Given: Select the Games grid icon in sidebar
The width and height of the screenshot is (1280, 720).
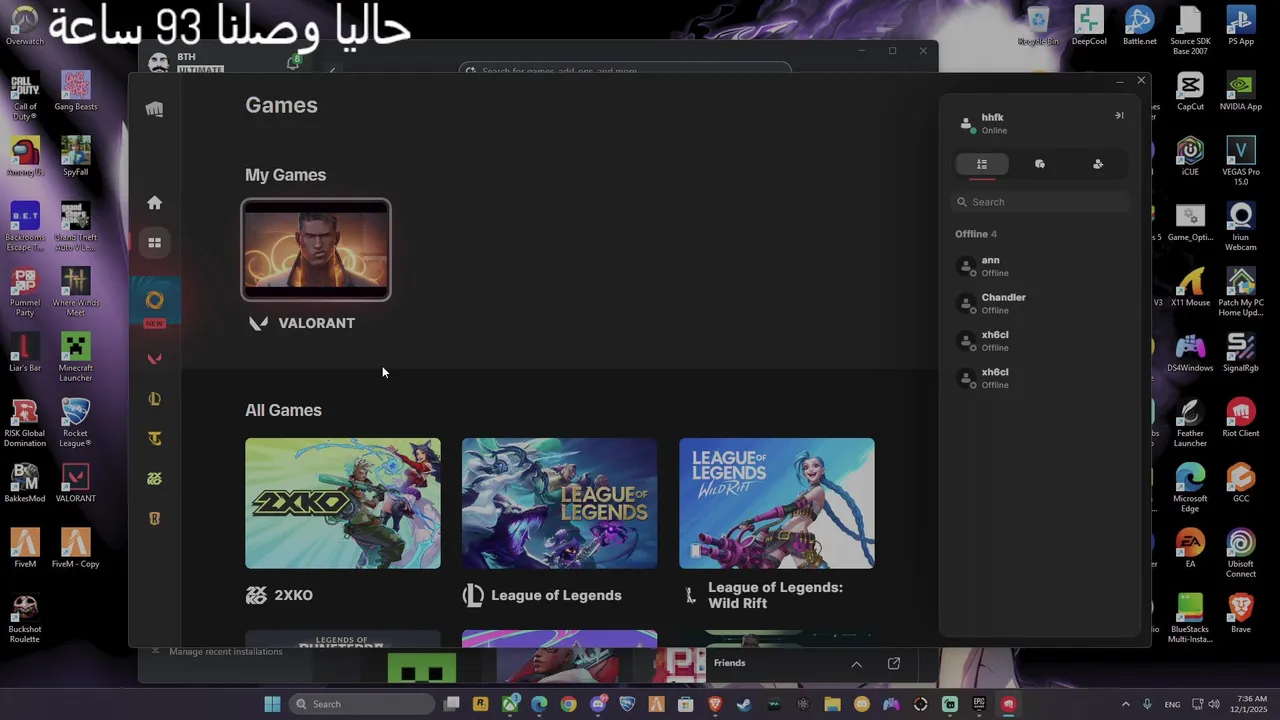Looking at the screenshot, I should click(154, 242).
